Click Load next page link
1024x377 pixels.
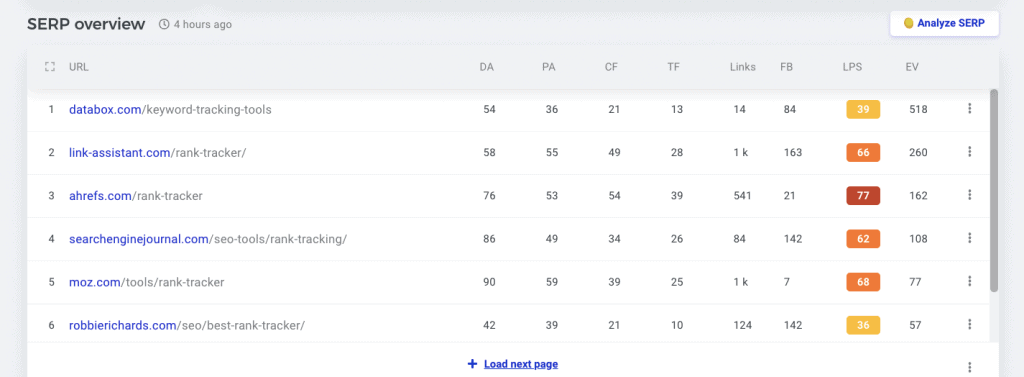click(x=513, y=364)
